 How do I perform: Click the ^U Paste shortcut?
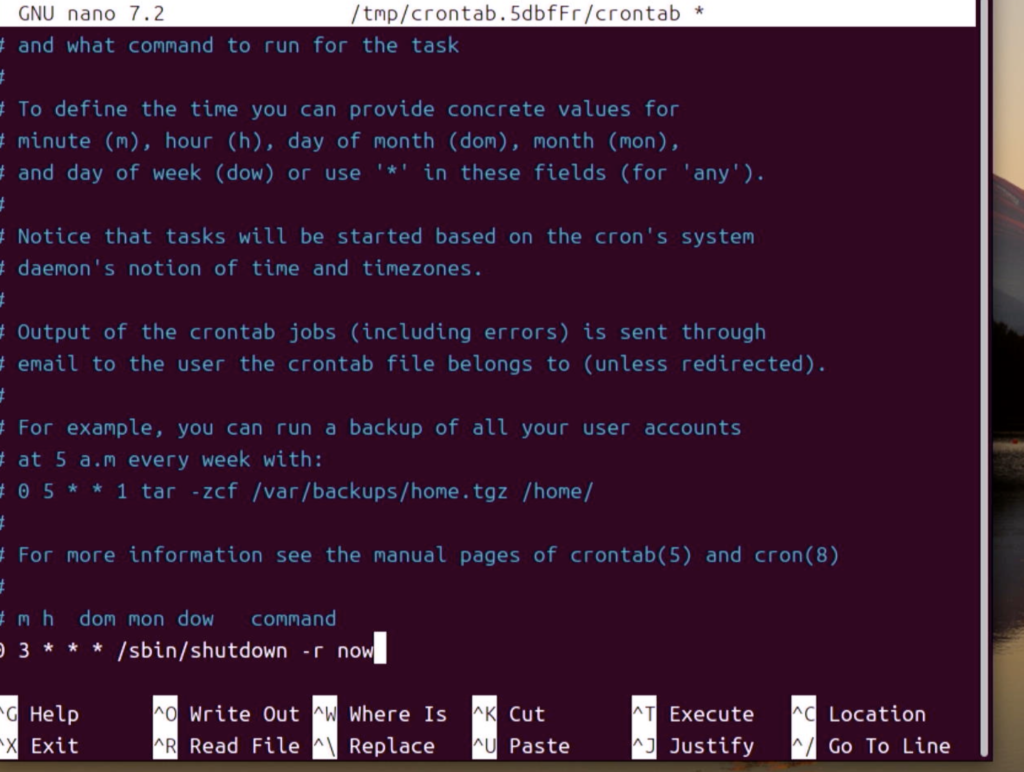[520, 746]
